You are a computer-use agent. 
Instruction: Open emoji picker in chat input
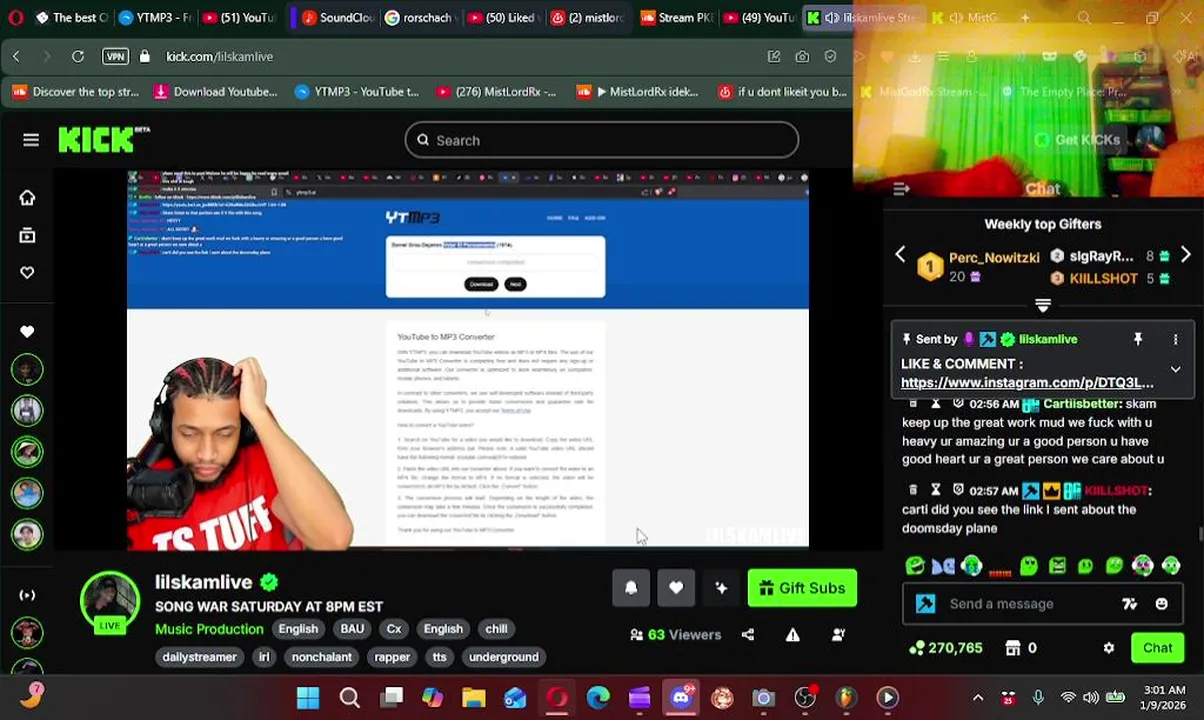pos(1161,604)
